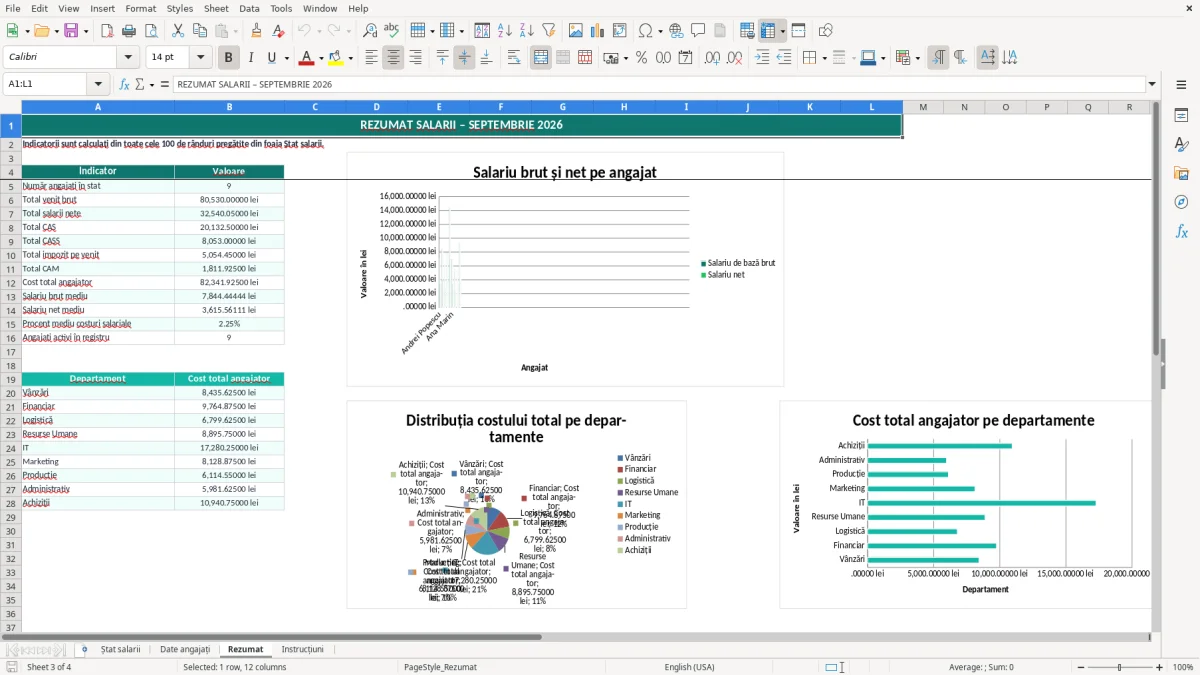Toggle Center Vertically alignment

pyautogui.click(x=464, y=58)
